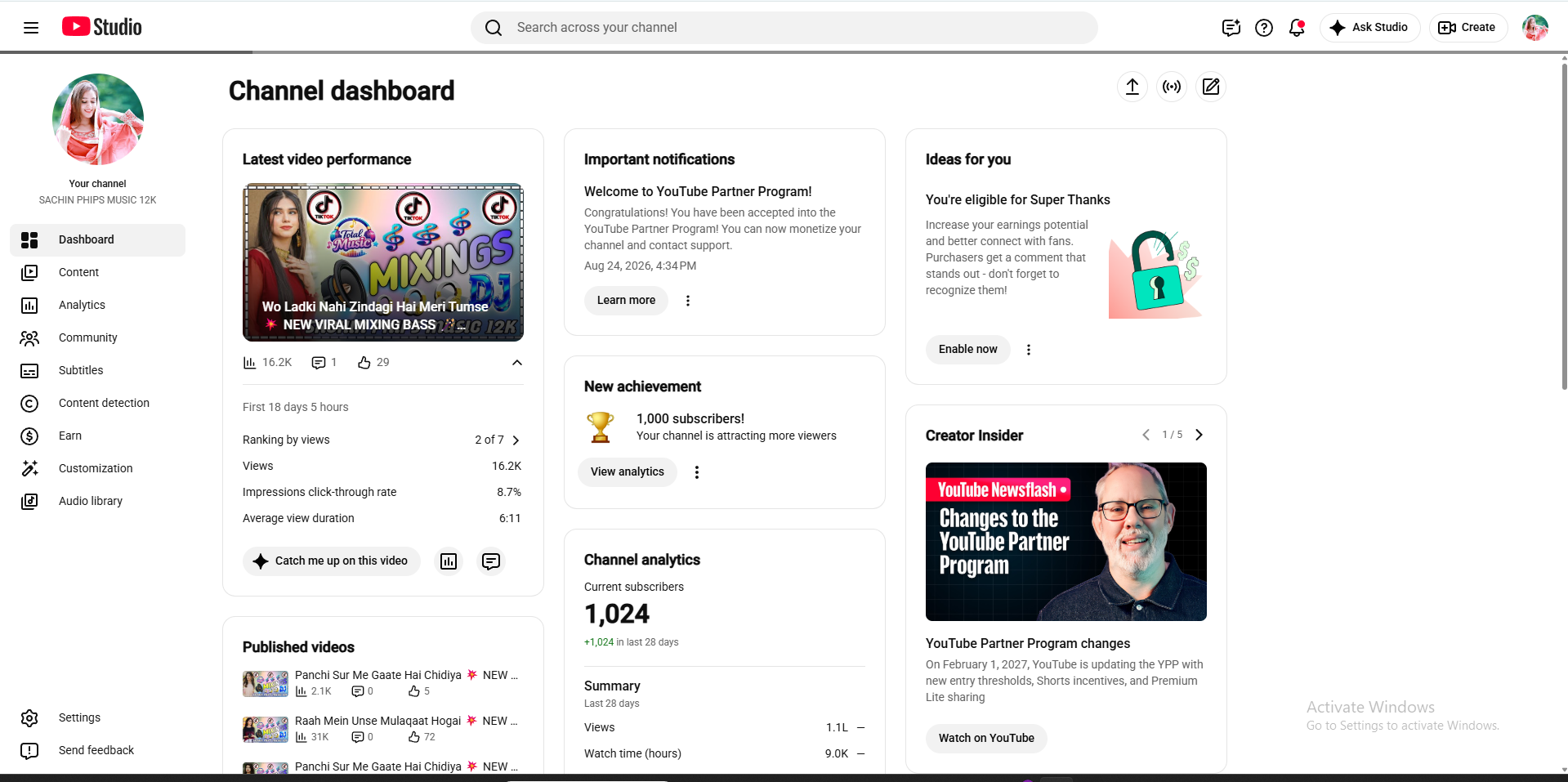Click the channel profile picture in sidebar
The width and height of the screenshot is (1568, 782).
coord(98,119)
